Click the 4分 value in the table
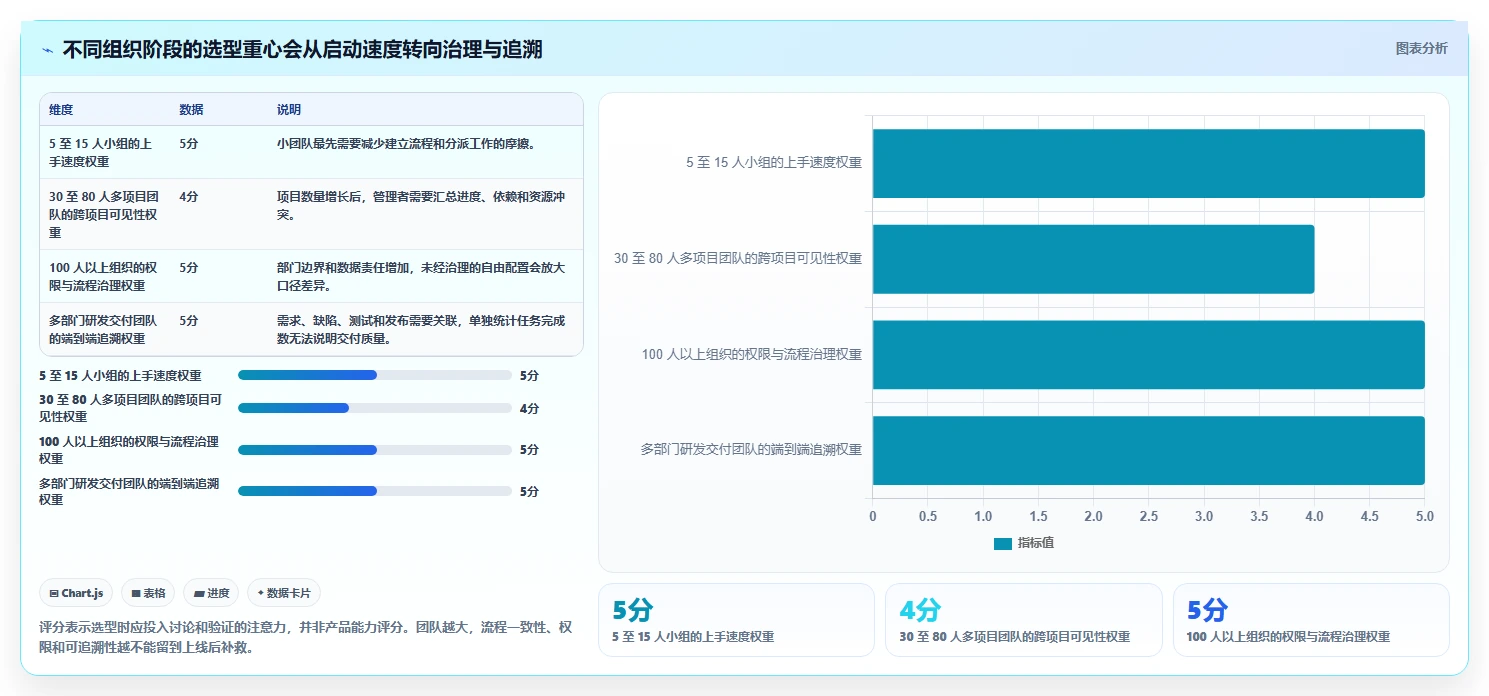 (189, 197)
